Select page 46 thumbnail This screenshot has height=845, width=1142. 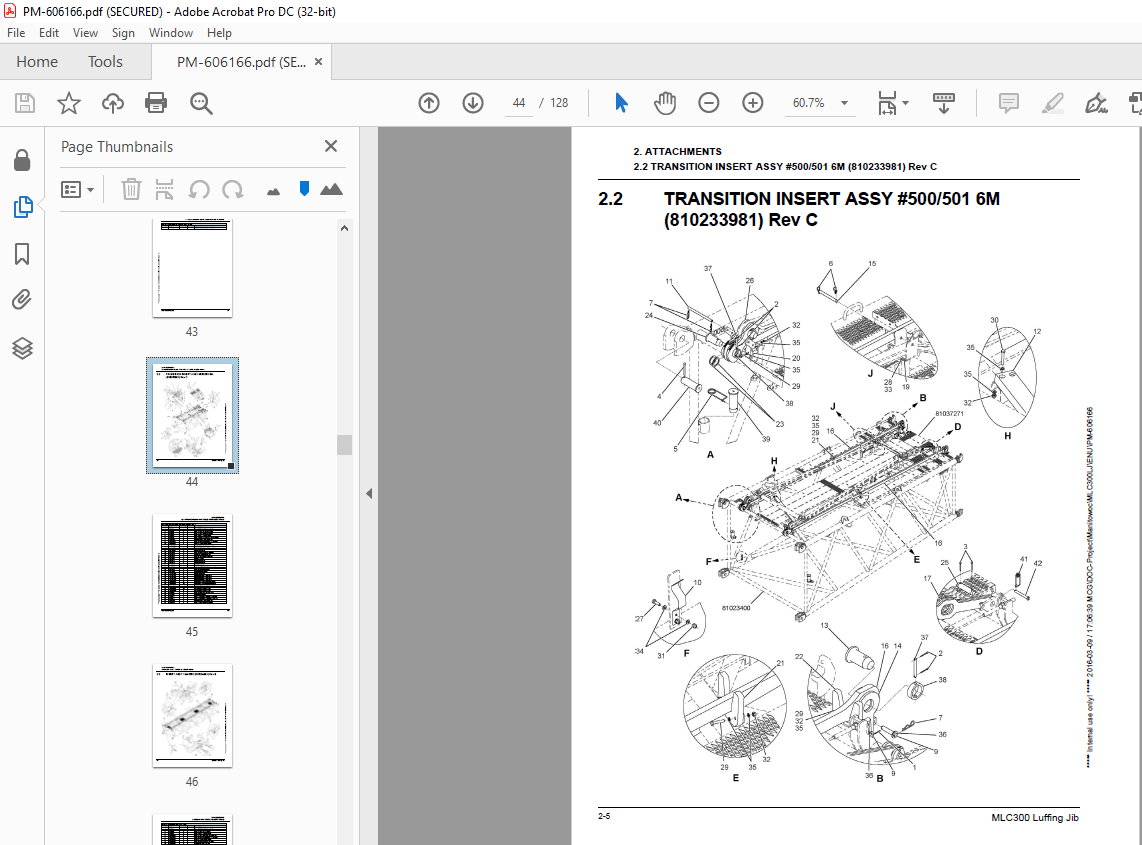coord(192,715)
